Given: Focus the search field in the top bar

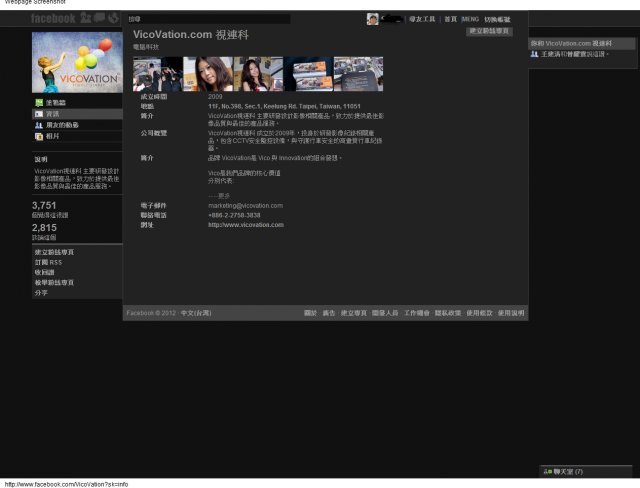Looking at the screenshot, I should 209,19.
